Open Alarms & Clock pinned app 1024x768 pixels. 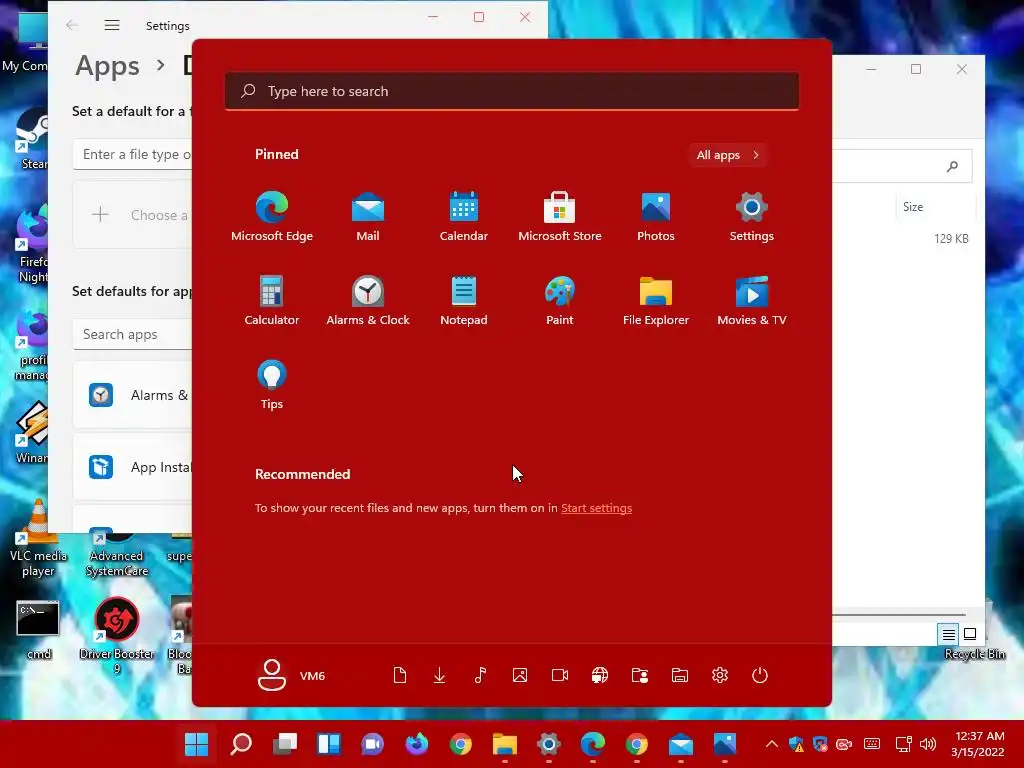(368, 300)
